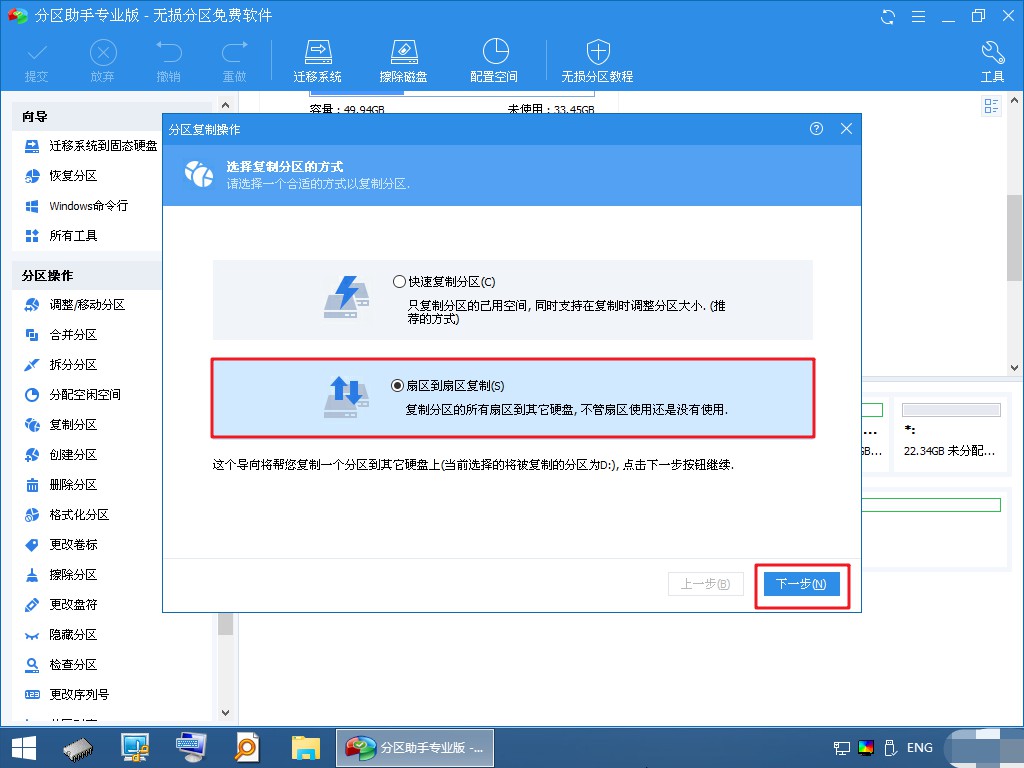Open the Windows Start button
The height and width of the screenshot is (768, 1024).
(x=24, y=748)
